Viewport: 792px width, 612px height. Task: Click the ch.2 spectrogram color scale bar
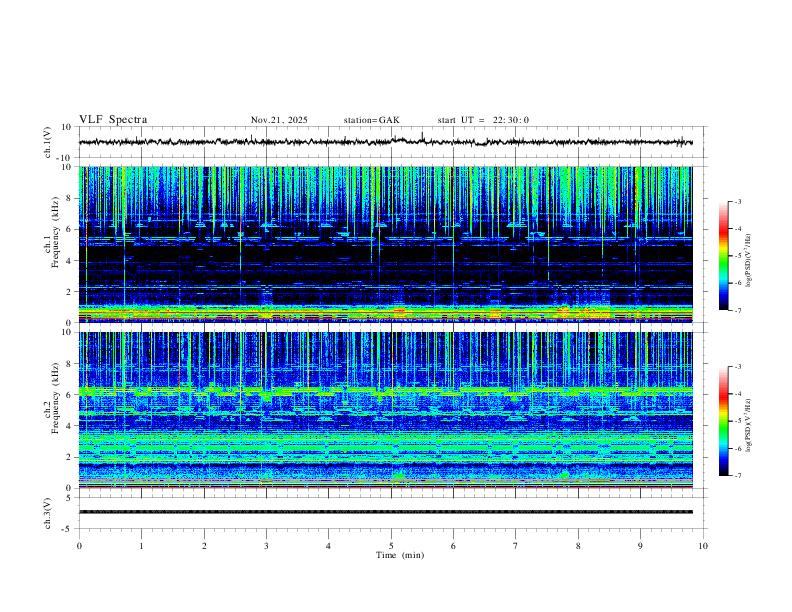tap(723, 421)
